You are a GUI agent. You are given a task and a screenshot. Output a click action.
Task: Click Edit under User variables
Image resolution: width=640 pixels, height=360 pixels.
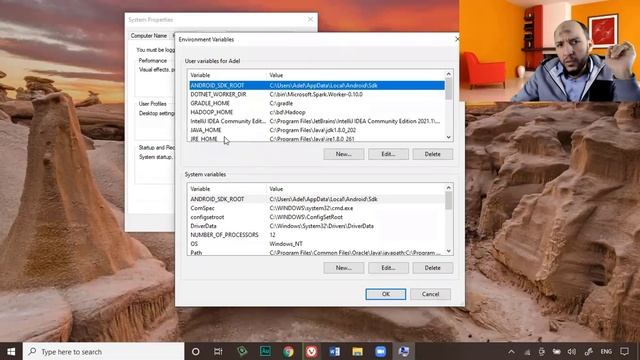pos(388,154)
